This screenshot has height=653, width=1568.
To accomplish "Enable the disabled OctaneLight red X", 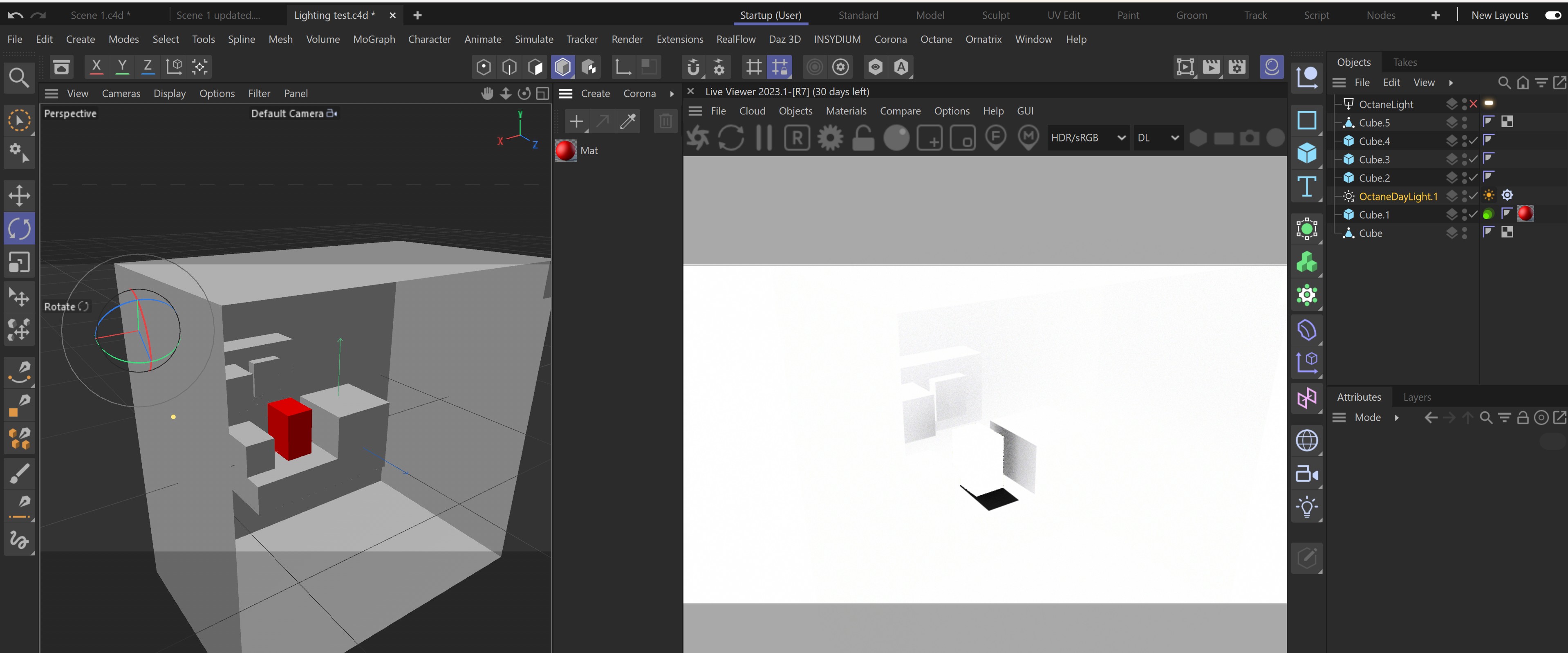I will (1473, 104).
